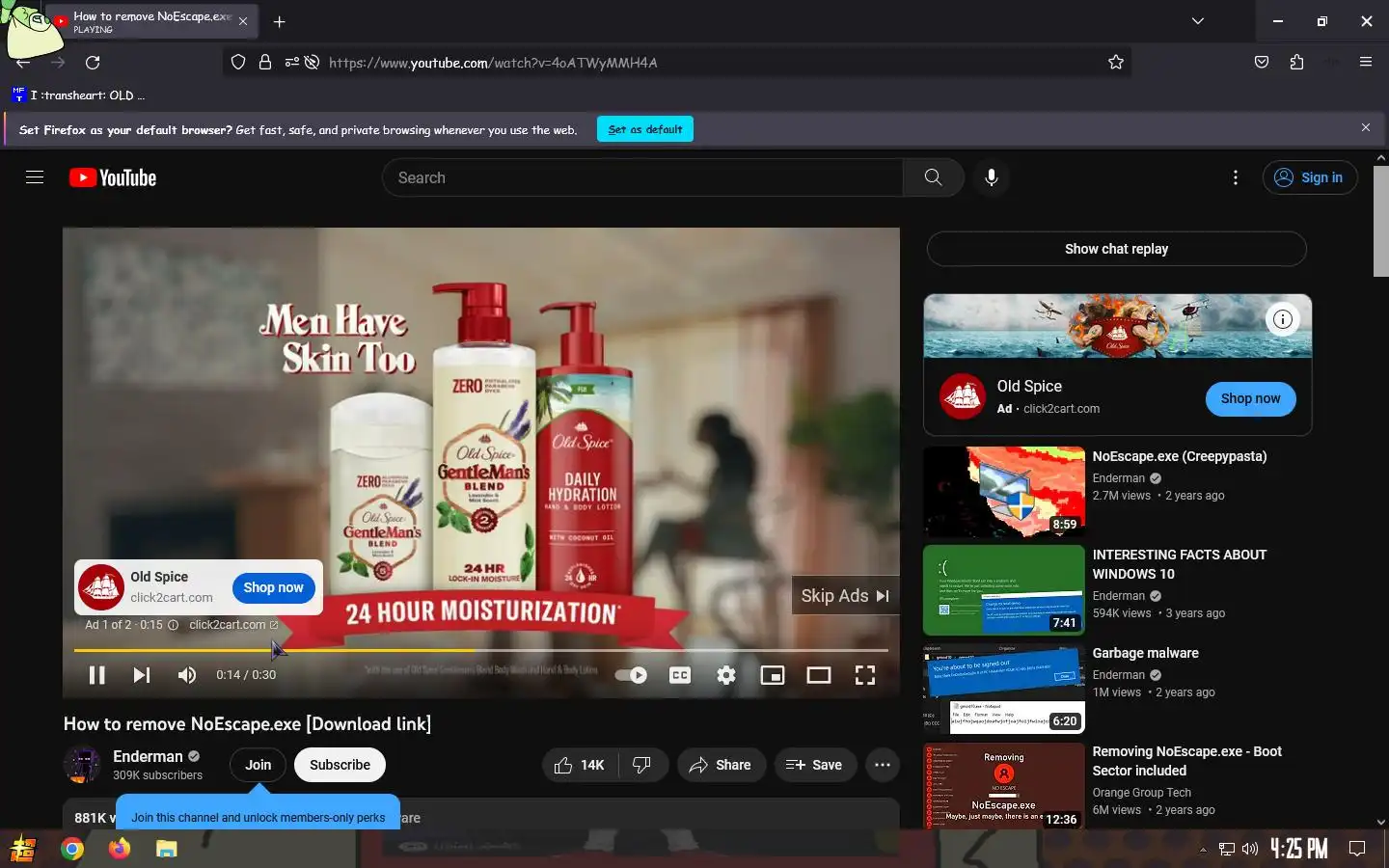Reload the page in Firefox

(x=93, y=62)
